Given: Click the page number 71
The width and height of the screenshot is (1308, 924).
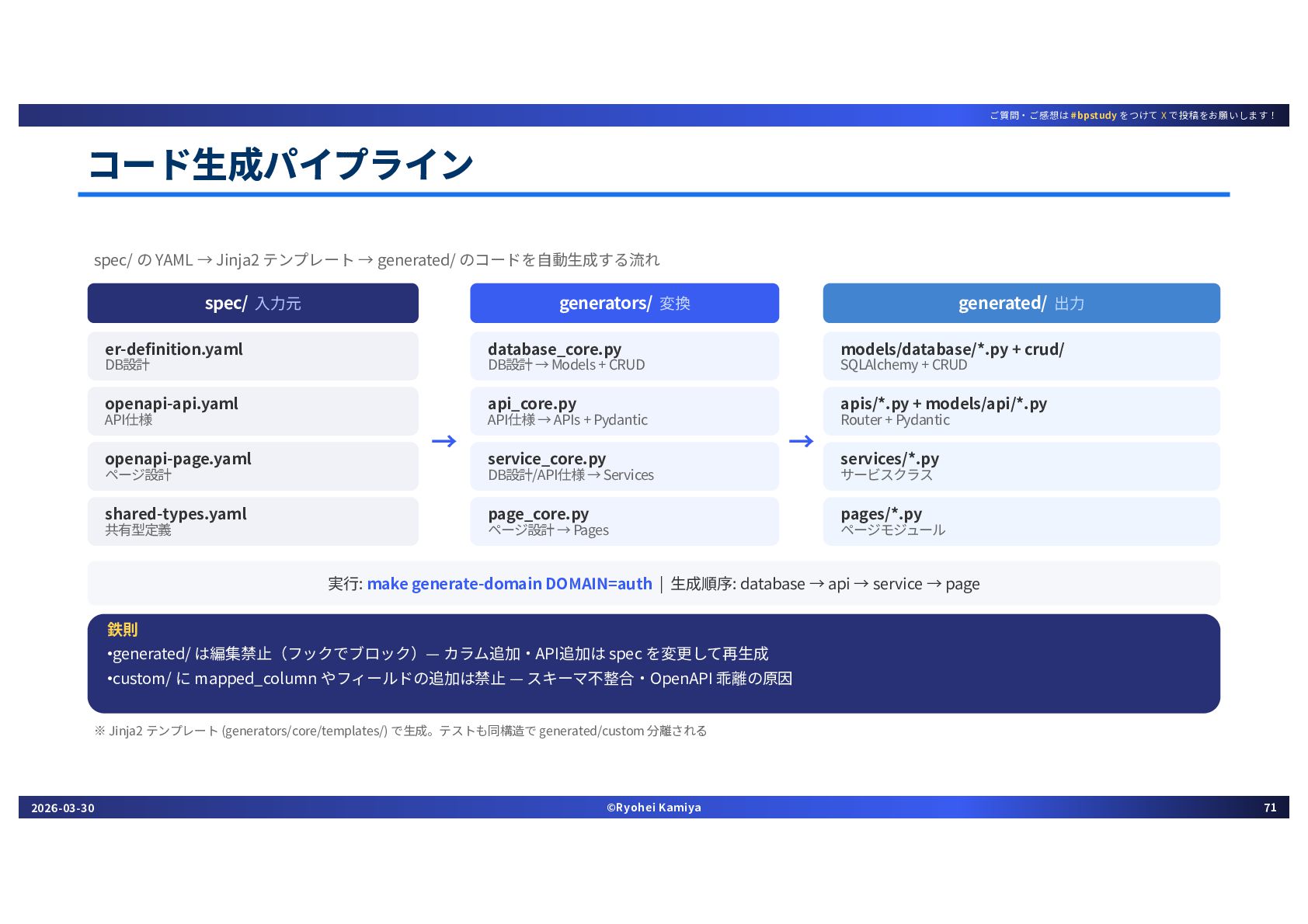Looking at the screenshot, I should tap(1270, 808).
